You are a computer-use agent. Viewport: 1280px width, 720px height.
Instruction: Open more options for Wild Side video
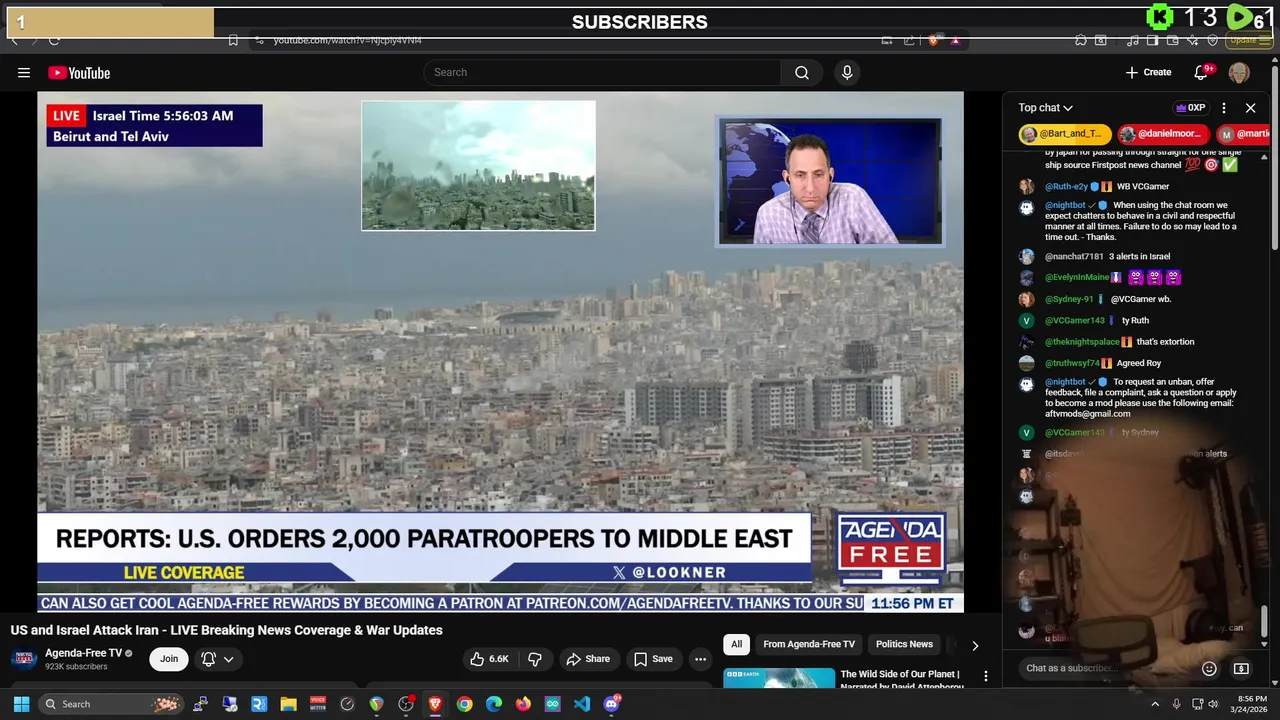[x=986, y=677]
